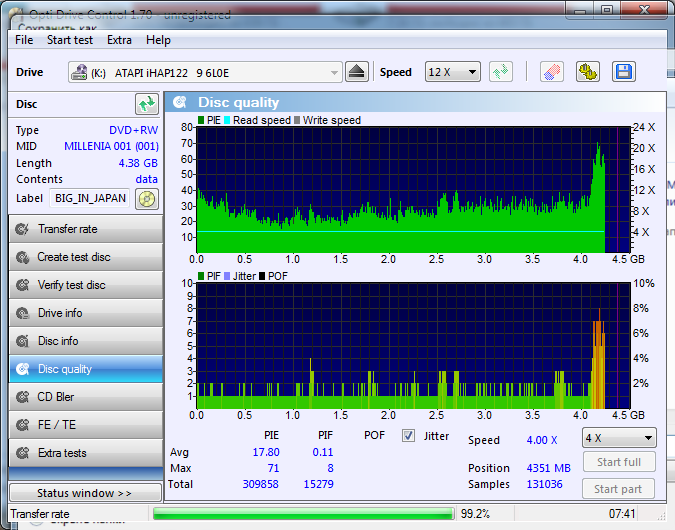This screenshot has width=675, height=530.
Task: Open the File menu
Action: point(24,40)
